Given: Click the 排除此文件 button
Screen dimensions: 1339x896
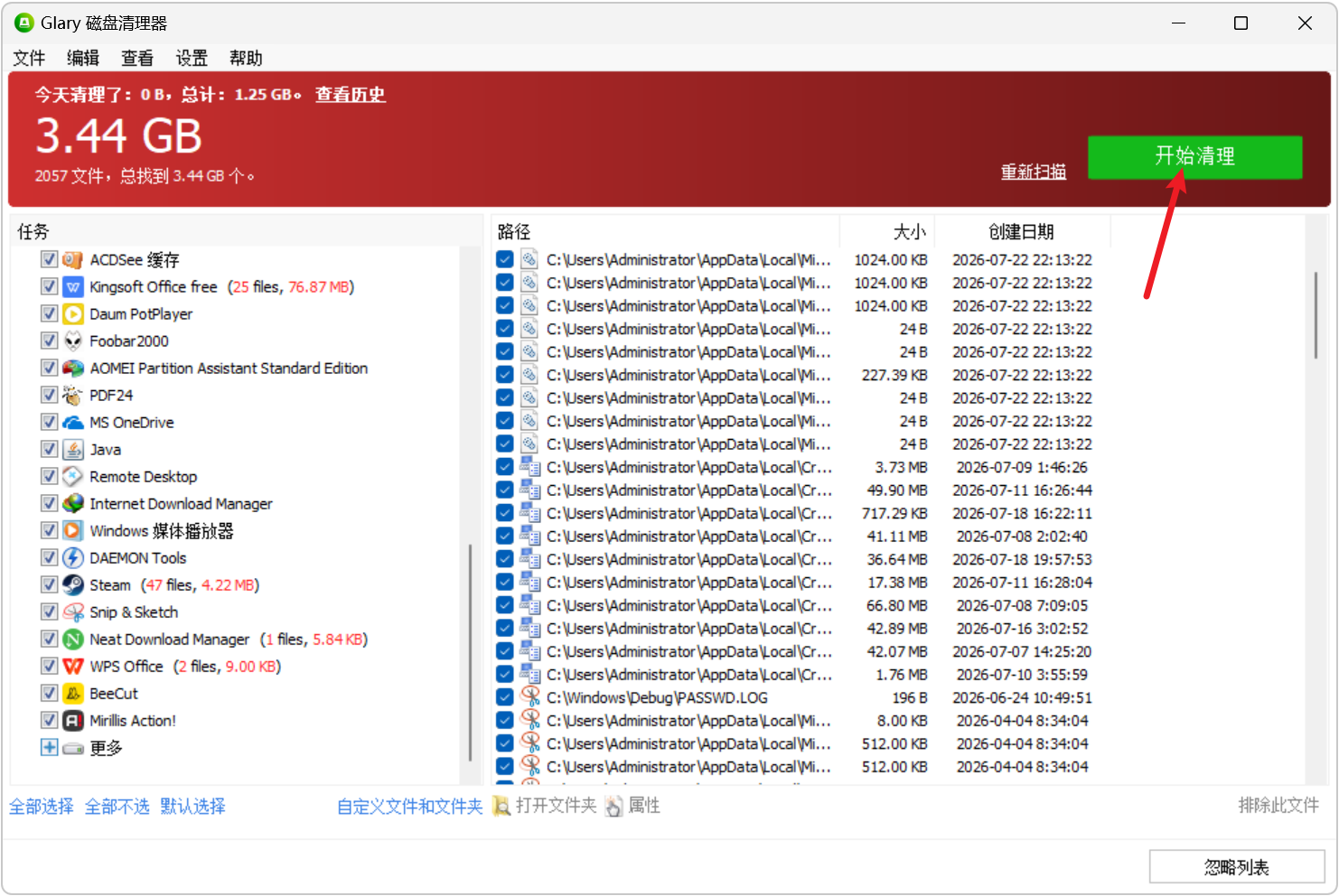Looking at the screenshot, I should [x=1278, y=806].
